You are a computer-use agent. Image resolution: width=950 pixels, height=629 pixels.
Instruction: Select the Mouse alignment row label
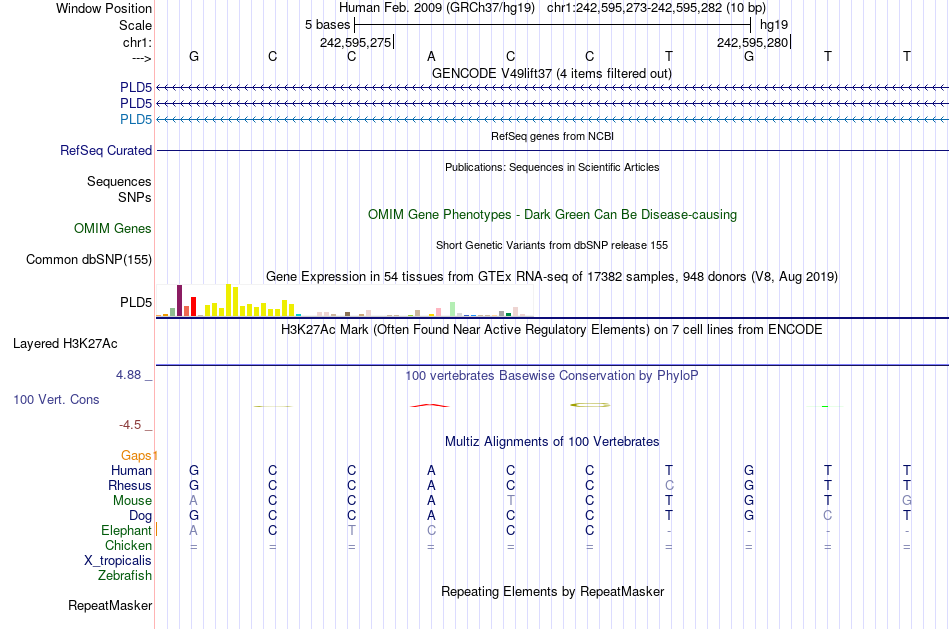132,501
